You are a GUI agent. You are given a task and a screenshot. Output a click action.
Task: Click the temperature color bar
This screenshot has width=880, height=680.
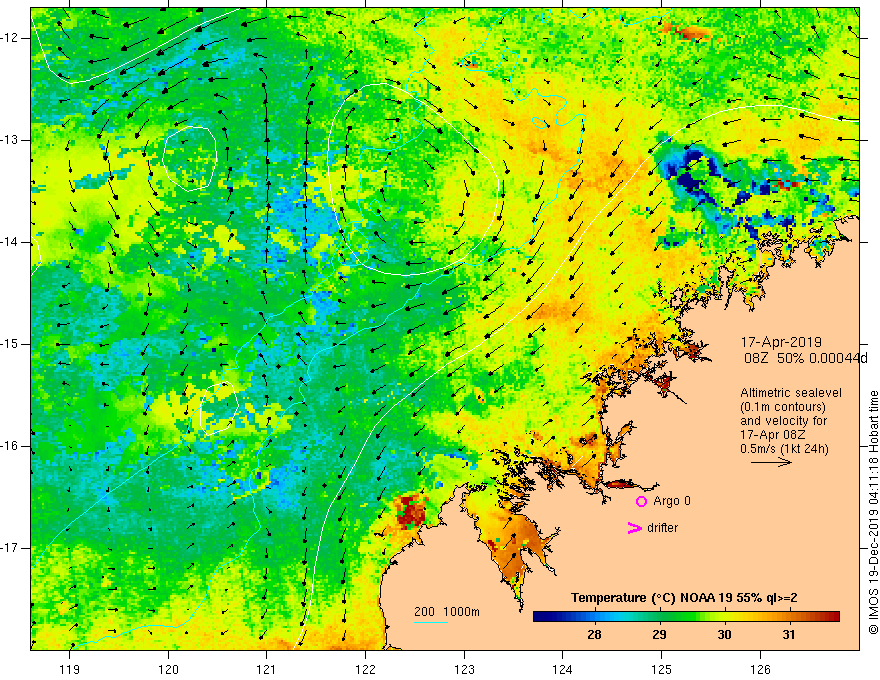tap(686, 616)
